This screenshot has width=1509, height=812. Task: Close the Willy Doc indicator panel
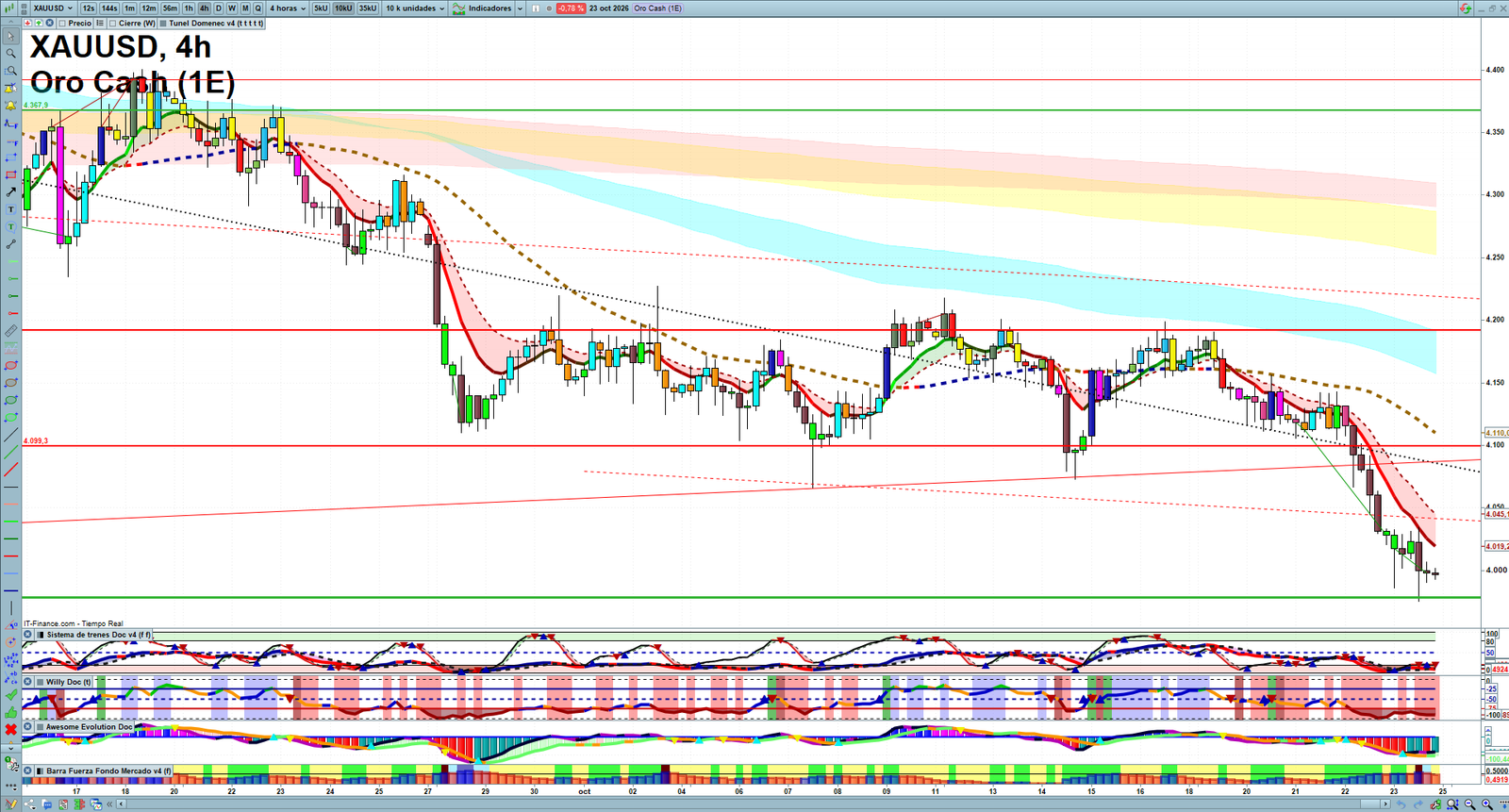point(27,682)
